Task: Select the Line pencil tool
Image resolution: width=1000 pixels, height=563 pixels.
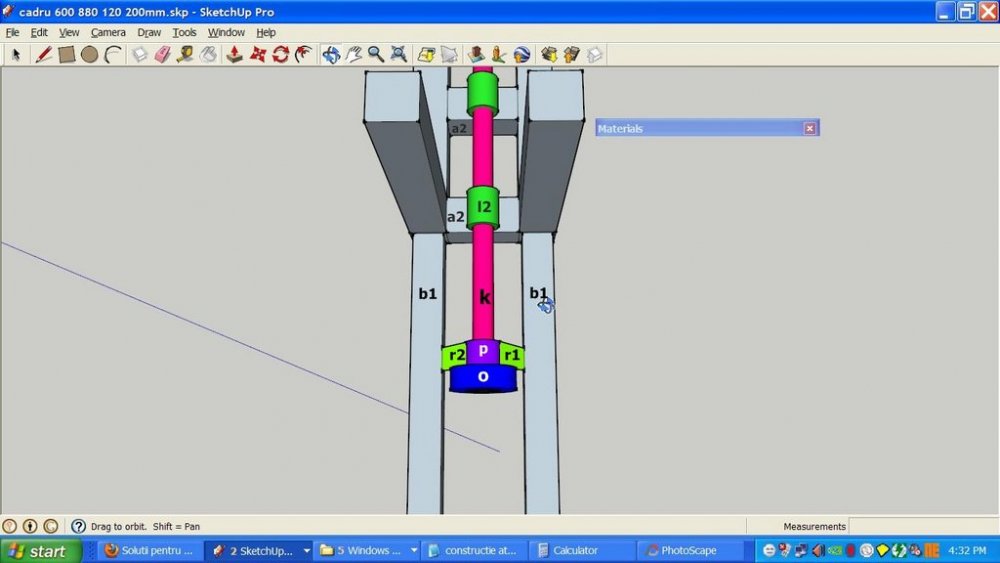Action: pyautogui.click(x=43, y=55)
